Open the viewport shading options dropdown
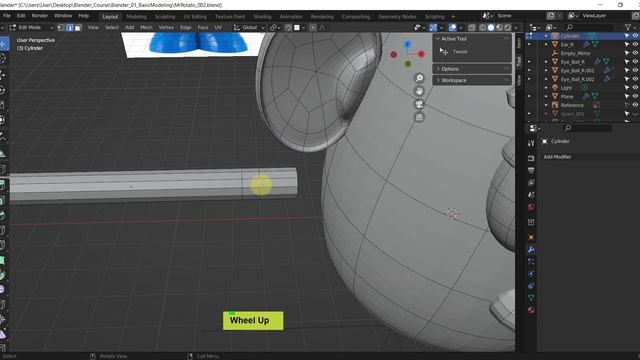640x360 pixels. point(516,27)
